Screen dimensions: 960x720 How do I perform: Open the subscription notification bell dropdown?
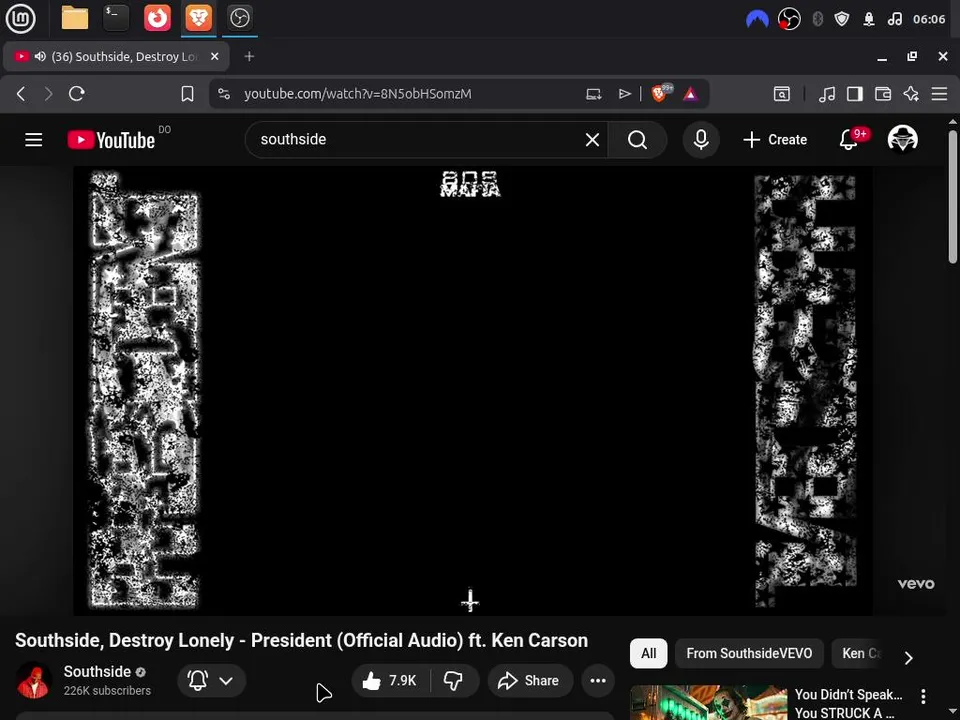pos(212,680)
